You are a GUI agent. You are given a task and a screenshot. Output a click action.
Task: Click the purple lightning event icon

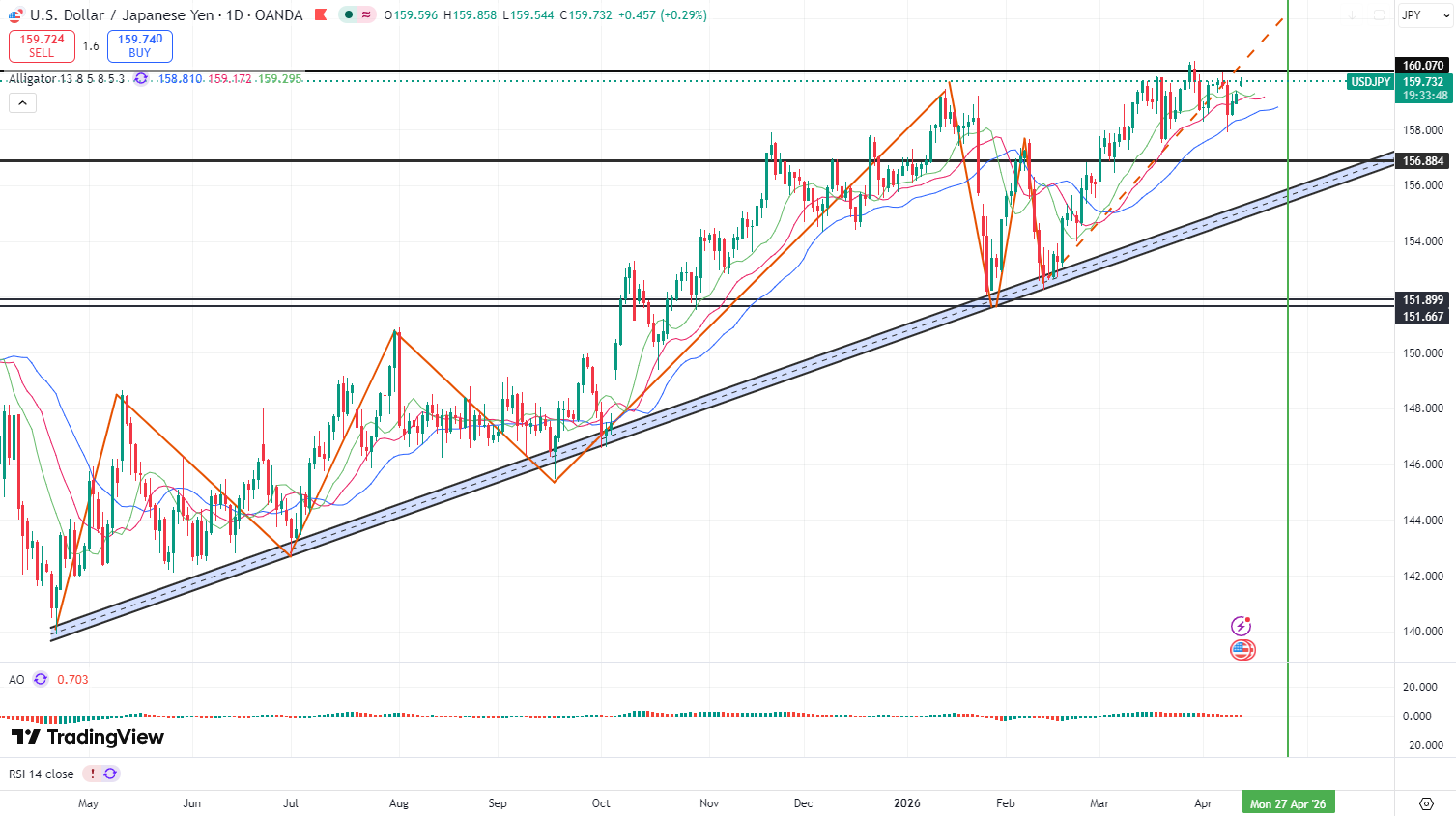(1242, 627)
